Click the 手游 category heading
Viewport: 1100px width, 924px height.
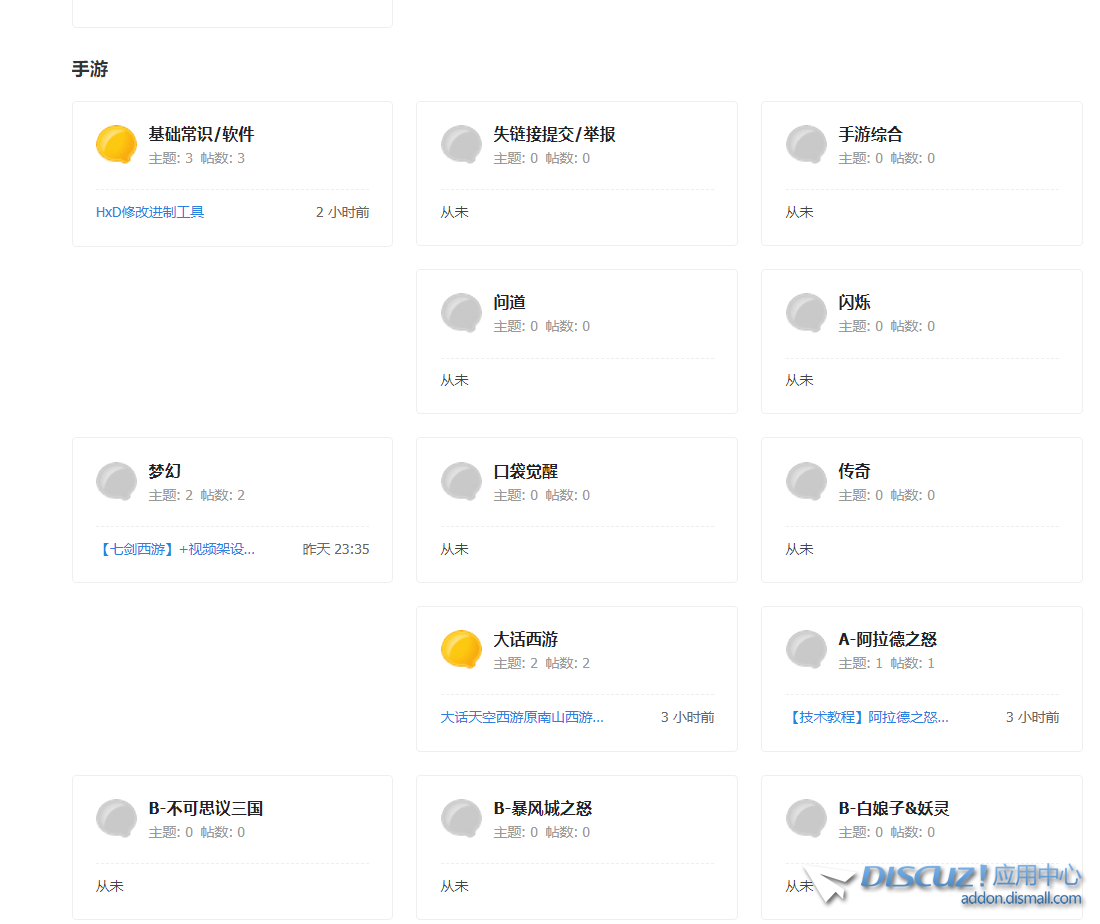pyautogui.click(x=90, y=69)
